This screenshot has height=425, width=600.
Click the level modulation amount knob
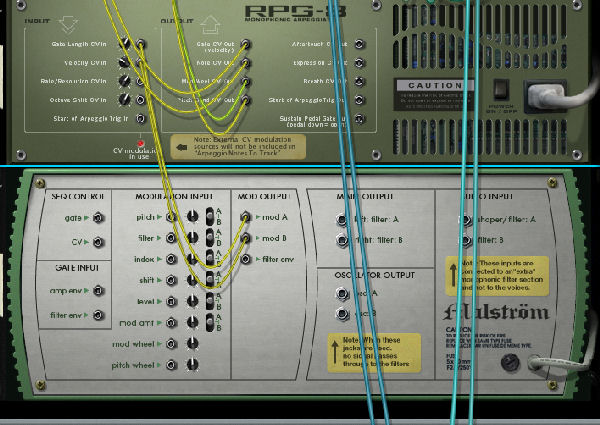click(x=192, y=301)
